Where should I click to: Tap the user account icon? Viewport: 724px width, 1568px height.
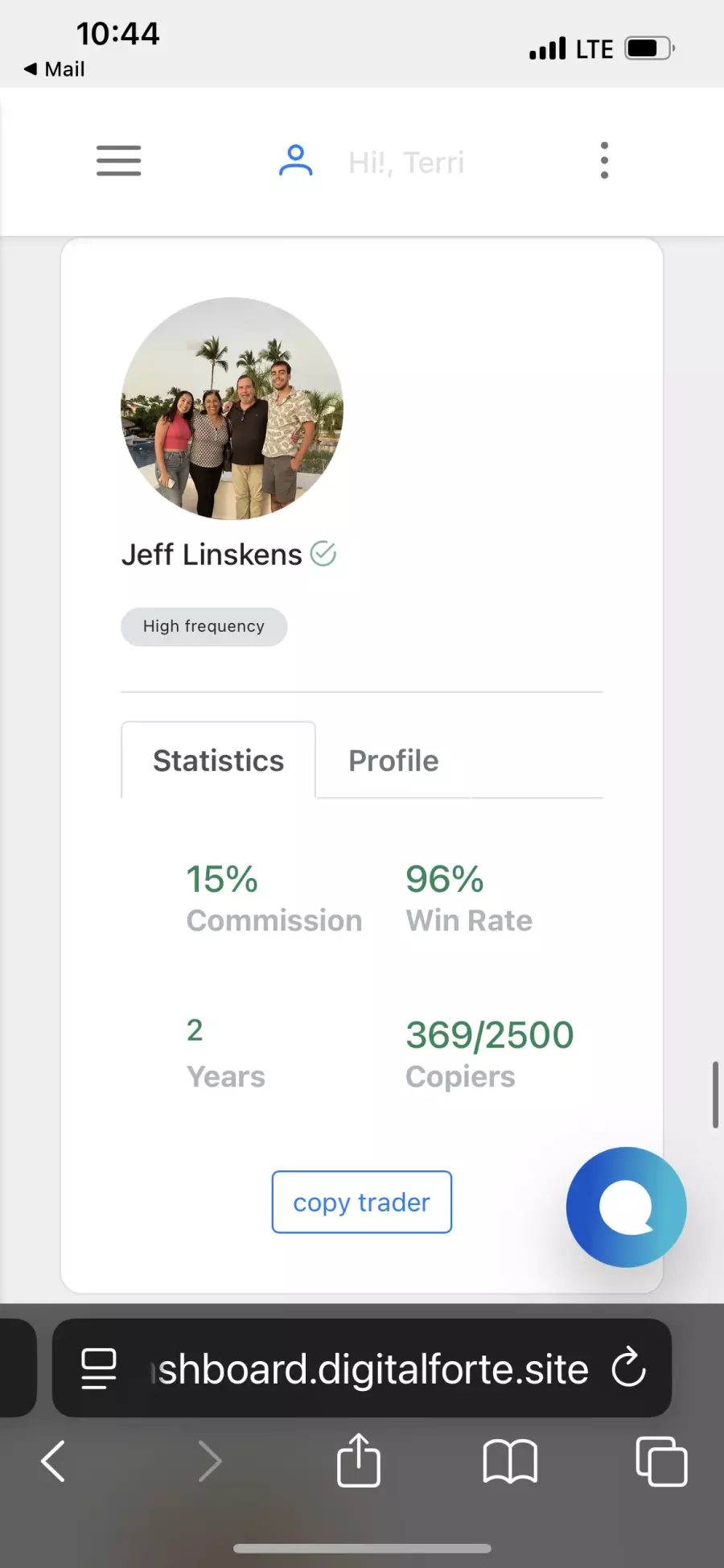pyautogui.click(x=295, y=160)
